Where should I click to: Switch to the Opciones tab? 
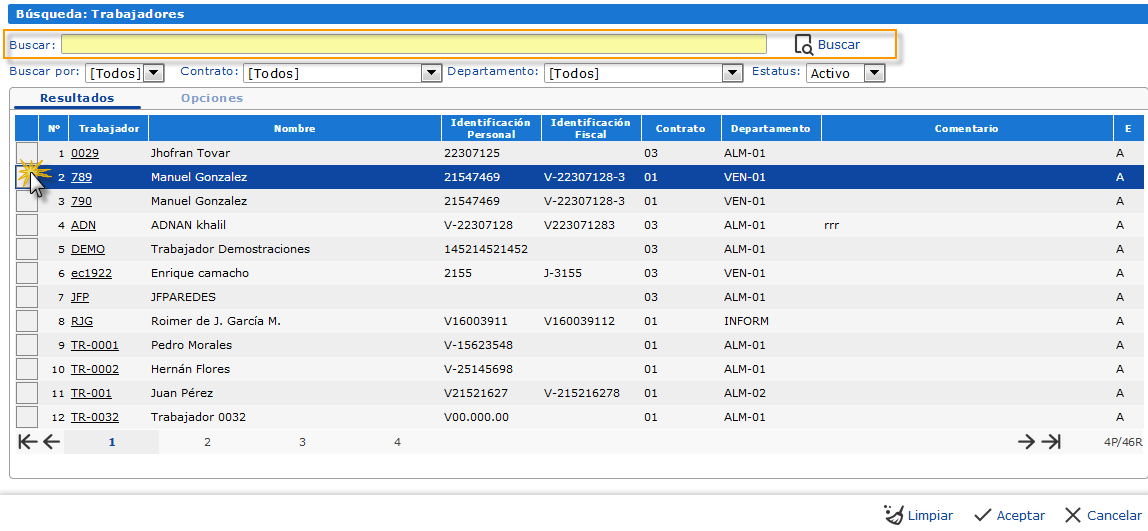click(x=212, y=98)
